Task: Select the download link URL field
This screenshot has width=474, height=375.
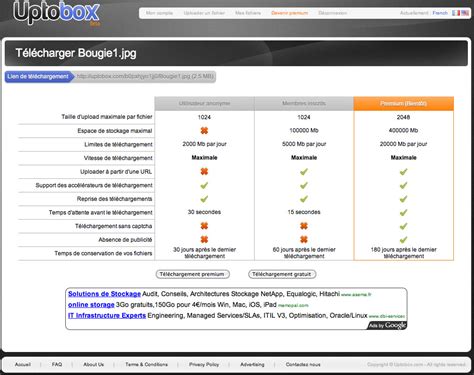Action: pyautogui.click(x=145, y=76)
